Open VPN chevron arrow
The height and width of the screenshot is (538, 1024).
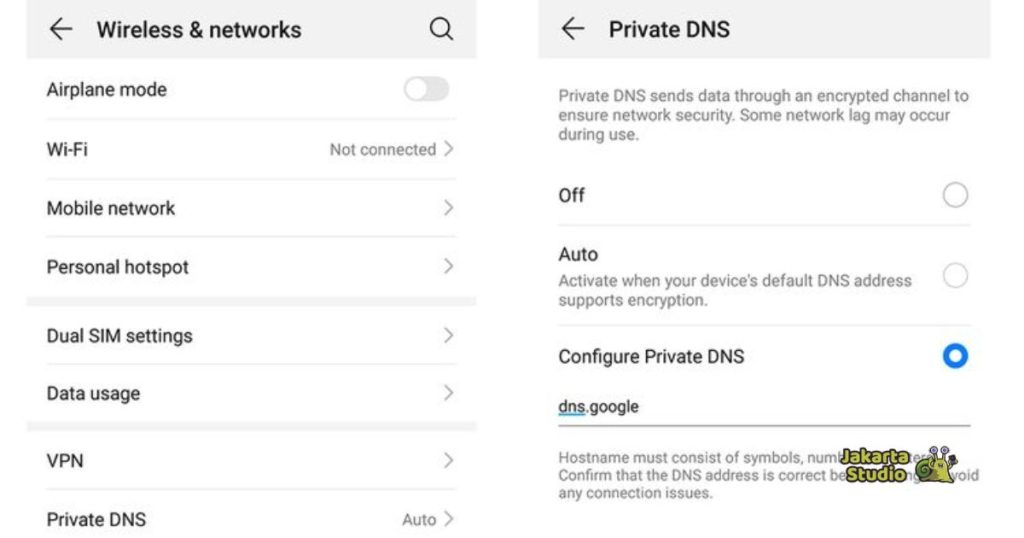tap(448, 461)
